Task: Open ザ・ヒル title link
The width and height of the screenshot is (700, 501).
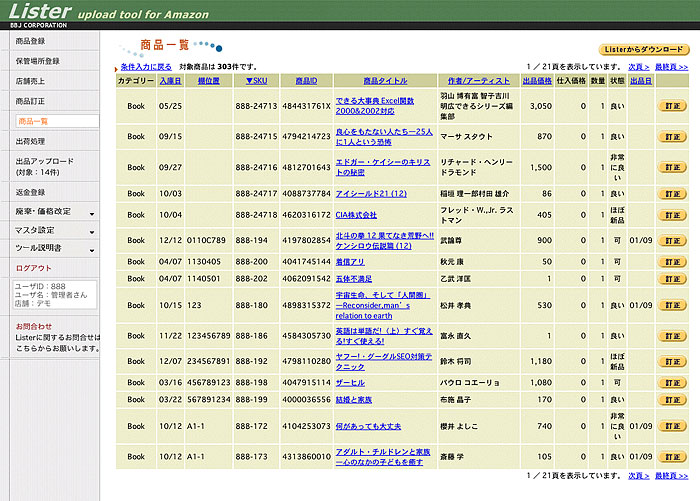Action: tap(350, 383)
